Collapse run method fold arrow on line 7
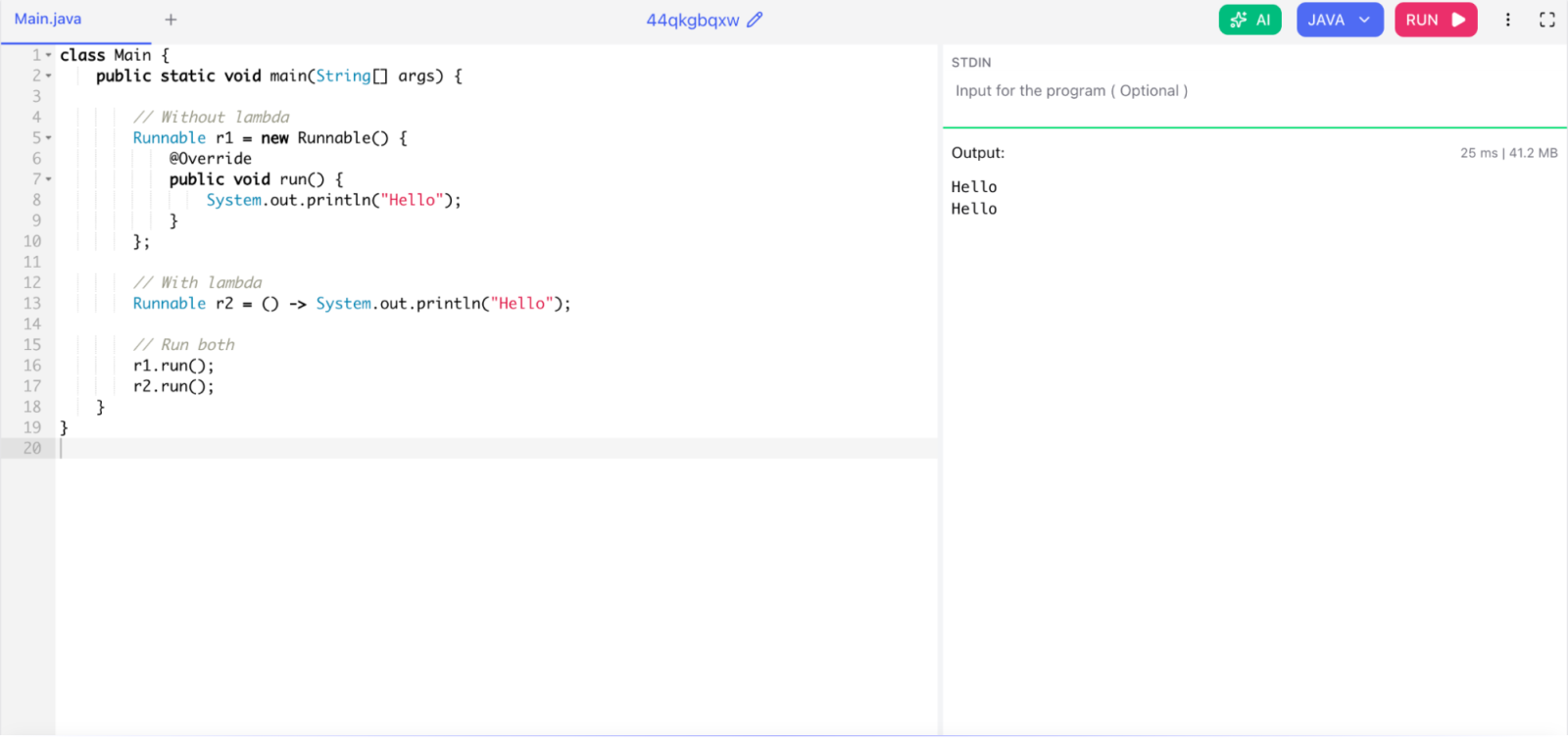1568x743 pixels. [x=49, y=179]
